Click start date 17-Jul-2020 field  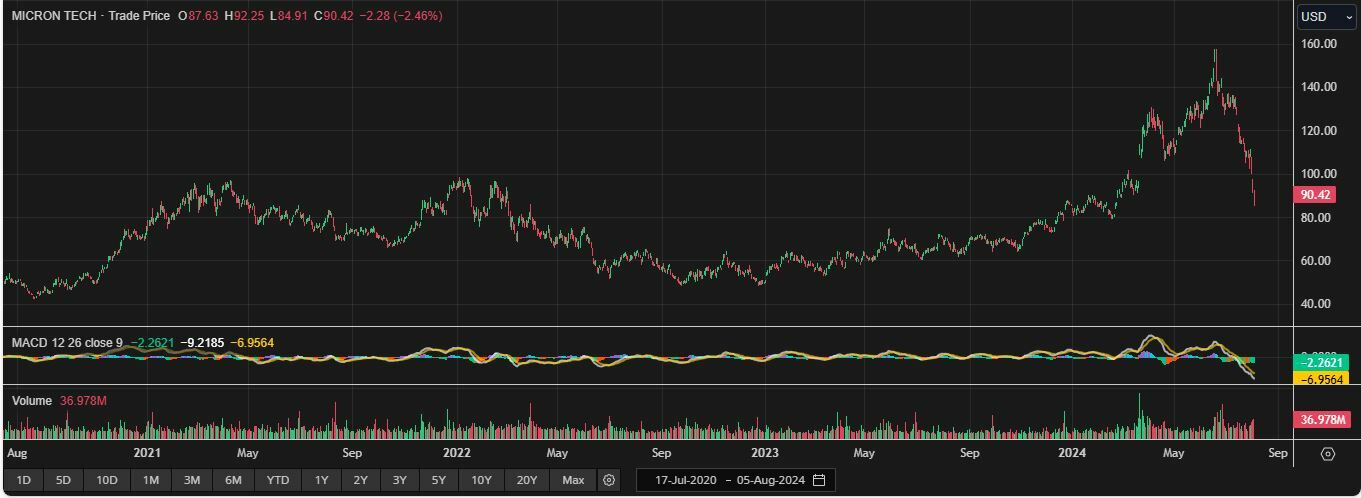point(686,480)
